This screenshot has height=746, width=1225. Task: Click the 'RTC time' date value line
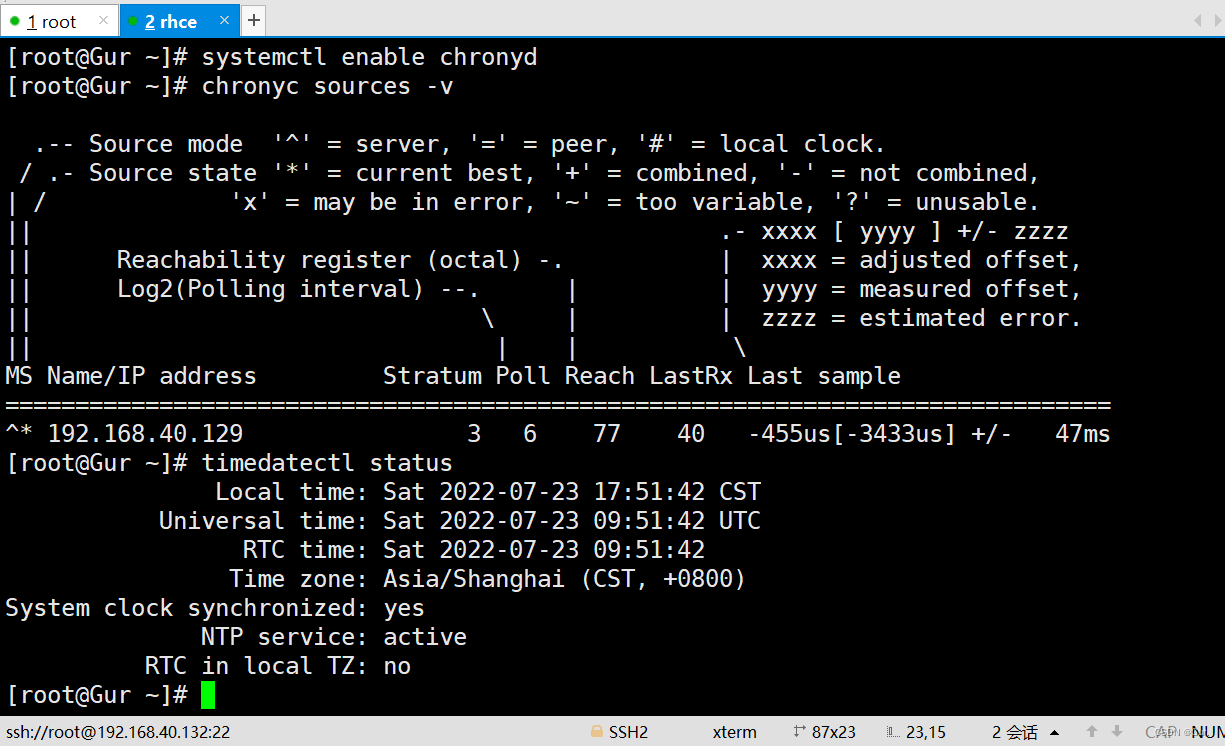click(474, 550)
